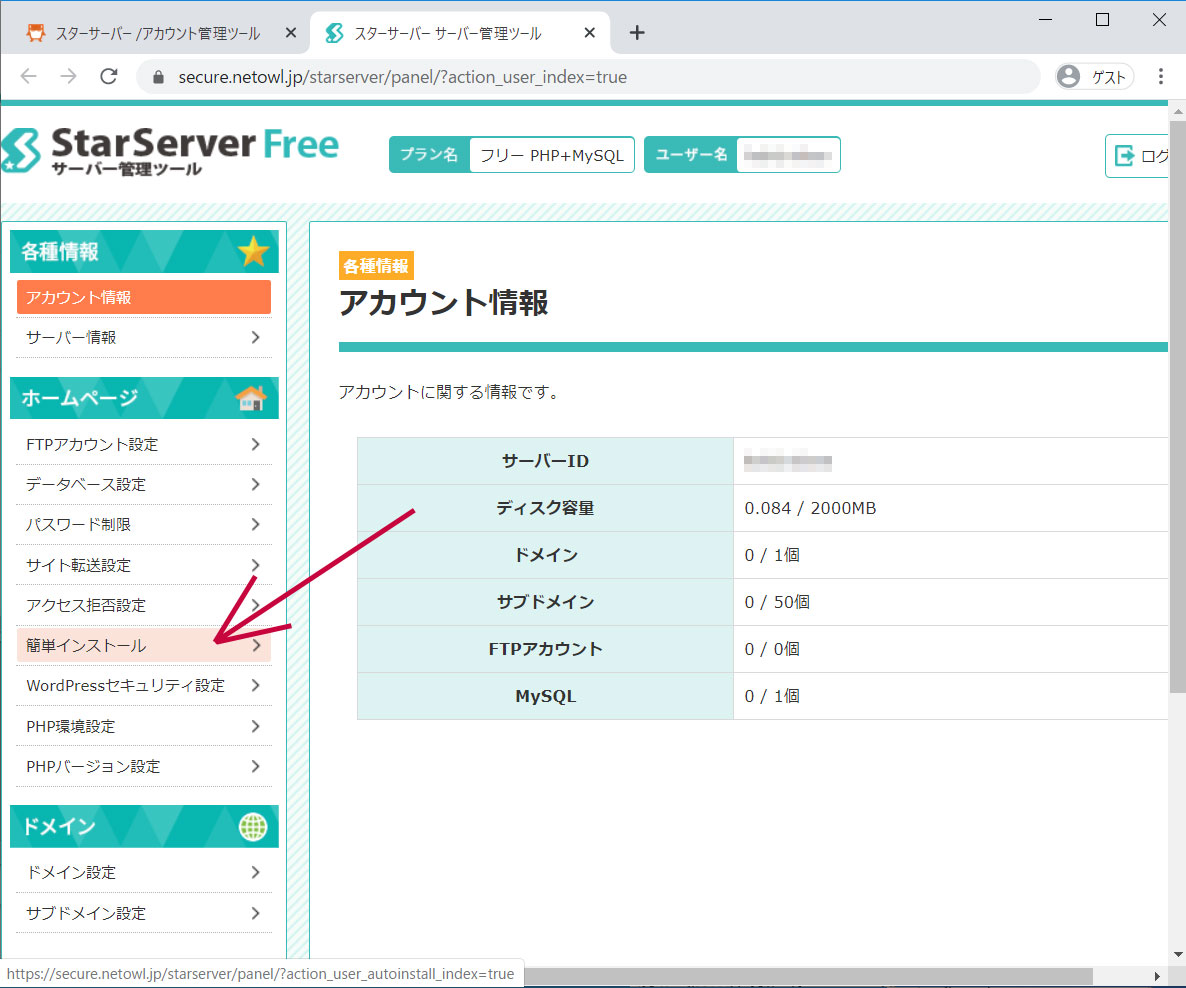Click the horizontal page scrollbar
This screenshot has height=988, width=1186.
(x=809, y=976)
